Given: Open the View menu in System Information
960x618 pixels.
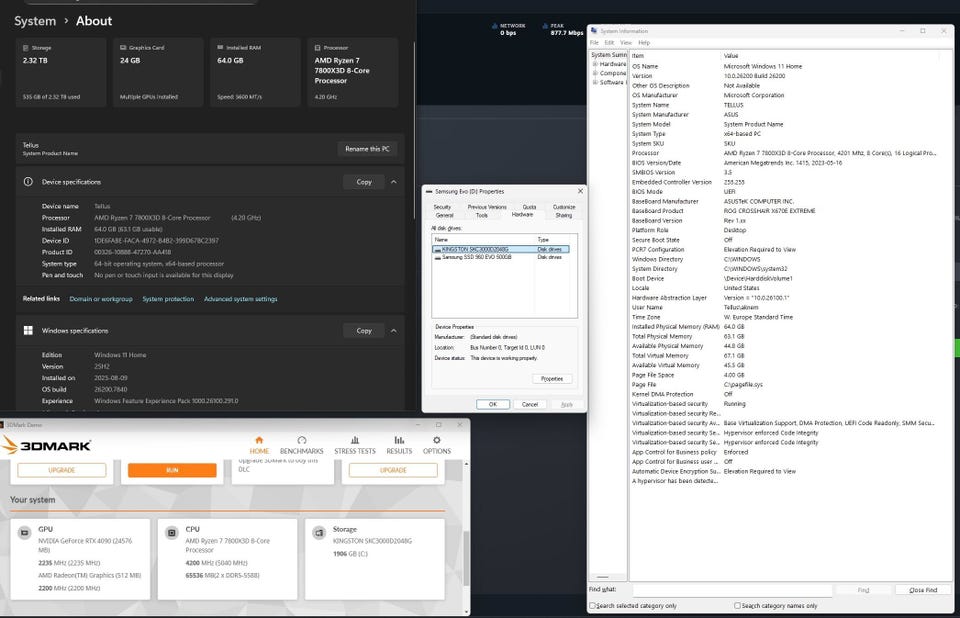Looking at the screenshot, I should click(x=626, y=43).
